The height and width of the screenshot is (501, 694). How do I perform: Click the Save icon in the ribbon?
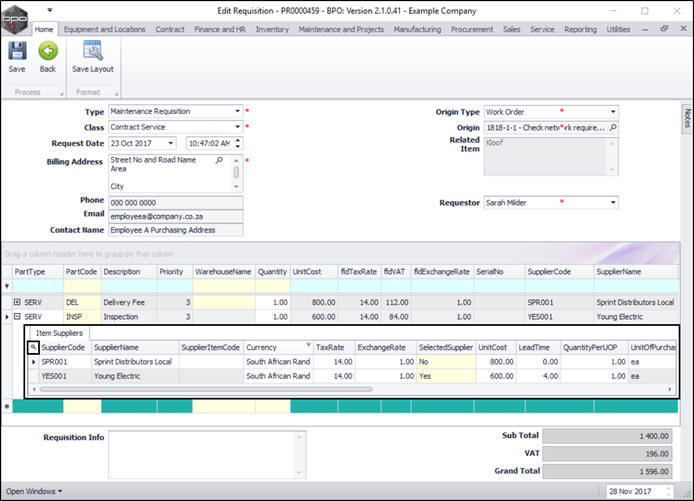click(x=17, y=52)
